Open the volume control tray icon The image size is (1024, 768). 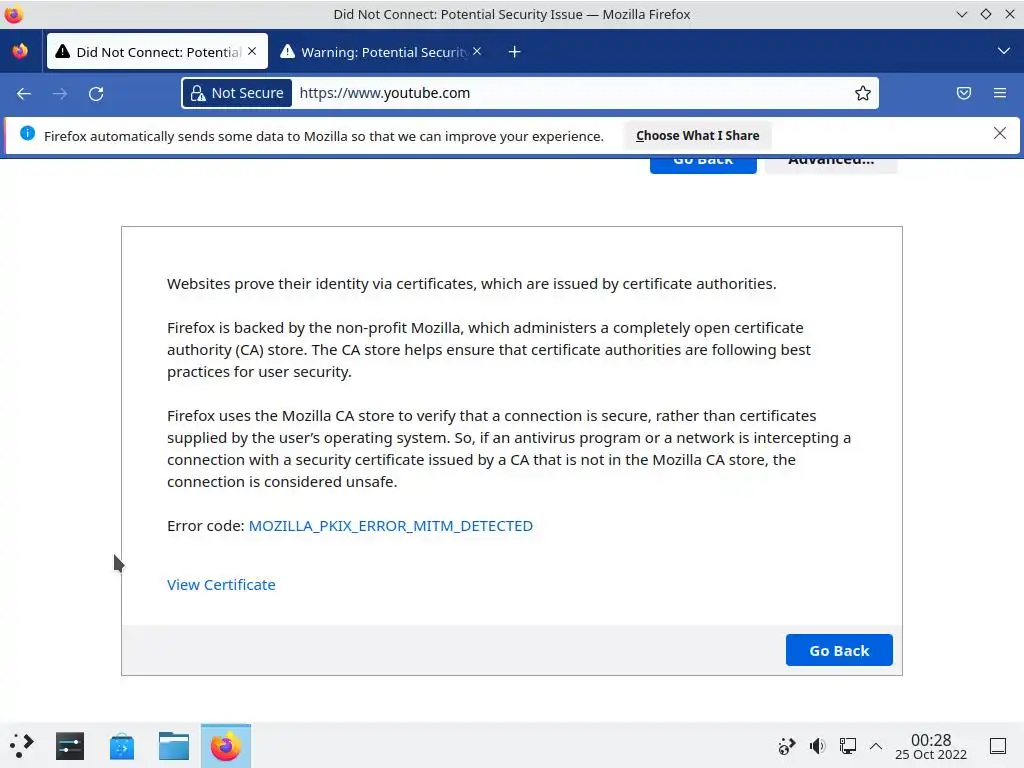[x=817, y=746]
